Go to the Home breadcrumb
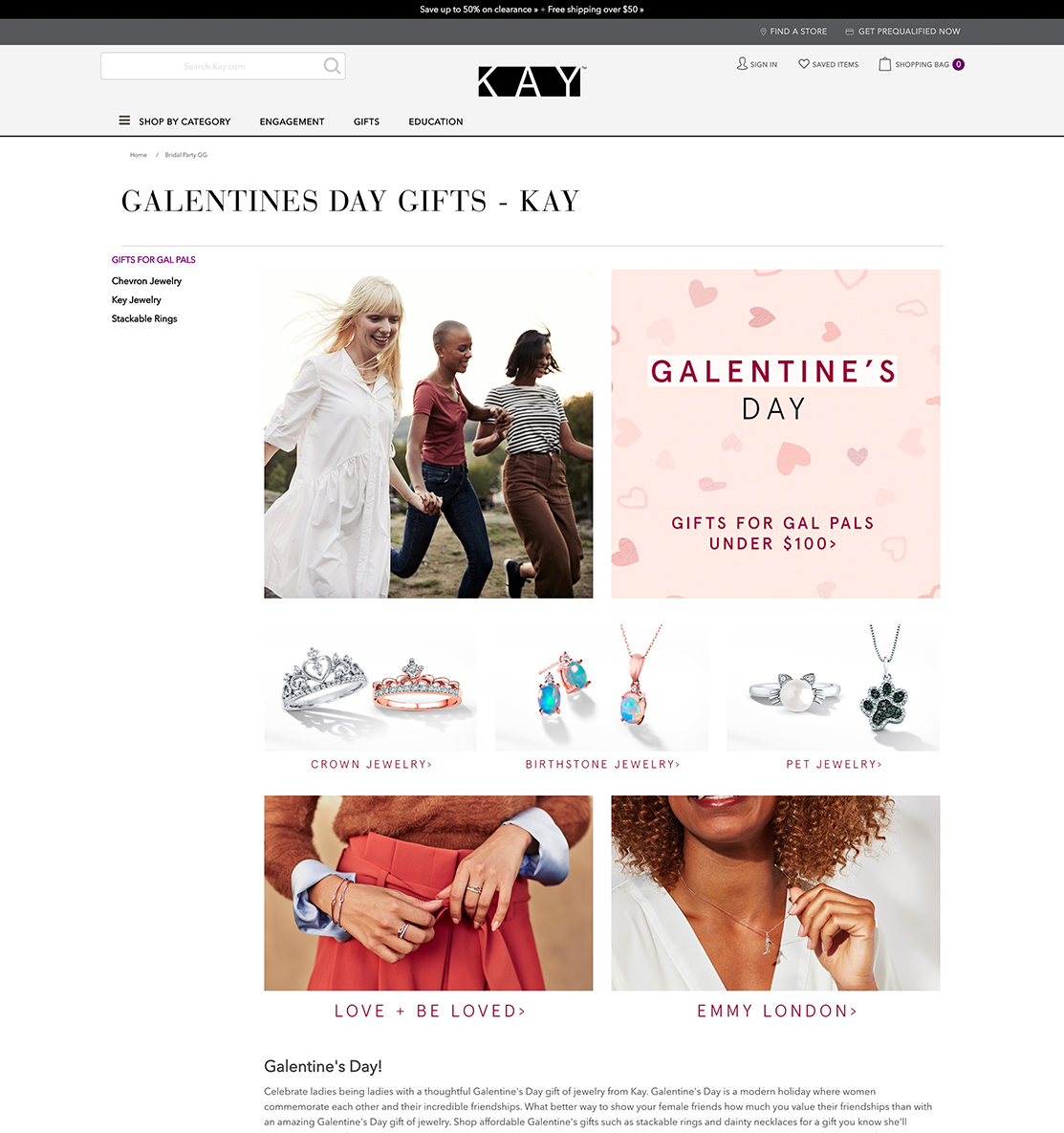Image resolution: width=1064 pixels, height=1133 pixels. coord(138,155)
